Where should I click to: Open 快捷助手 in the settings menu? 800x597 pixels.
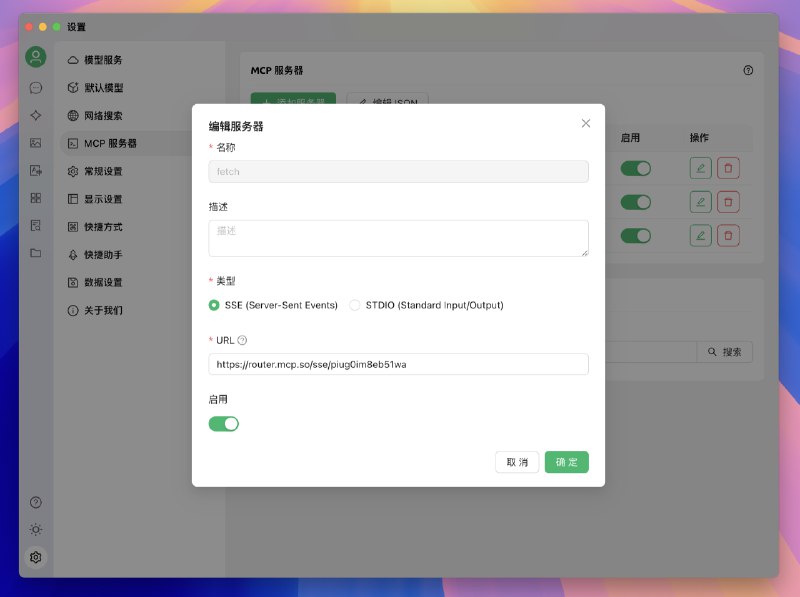[x=141, y=255]
